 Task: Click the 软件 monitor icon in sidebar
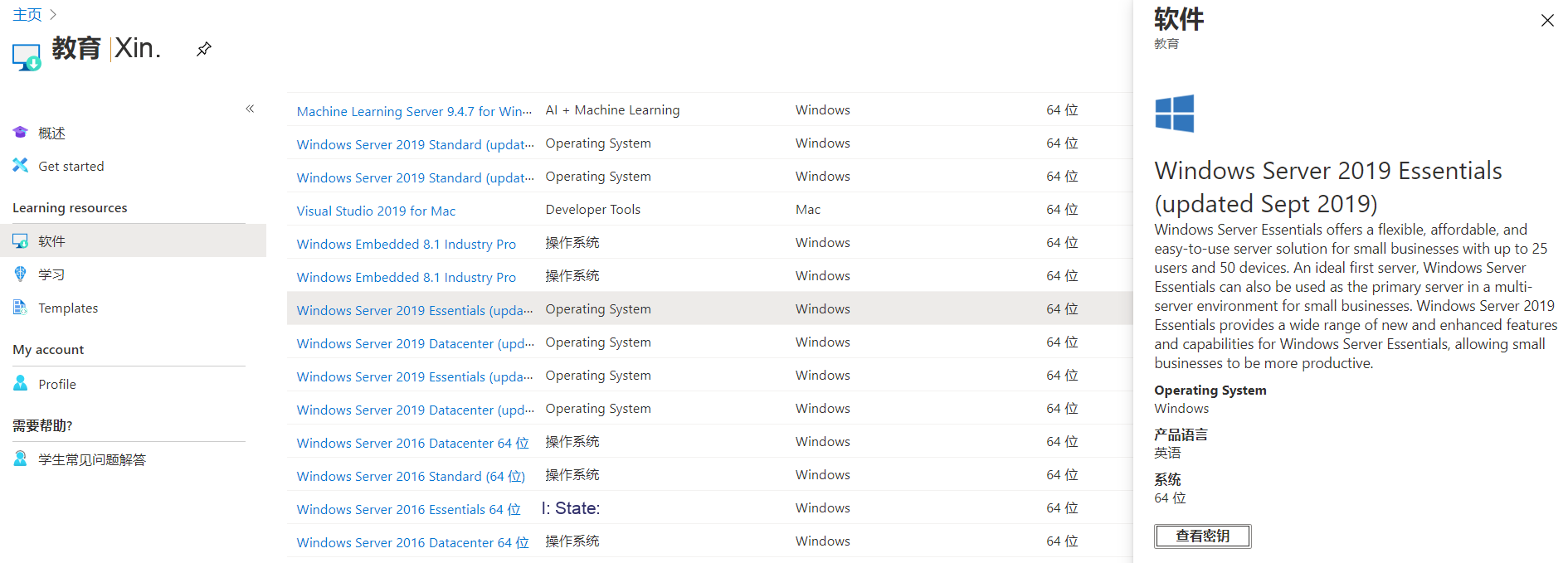pos(20,241)
